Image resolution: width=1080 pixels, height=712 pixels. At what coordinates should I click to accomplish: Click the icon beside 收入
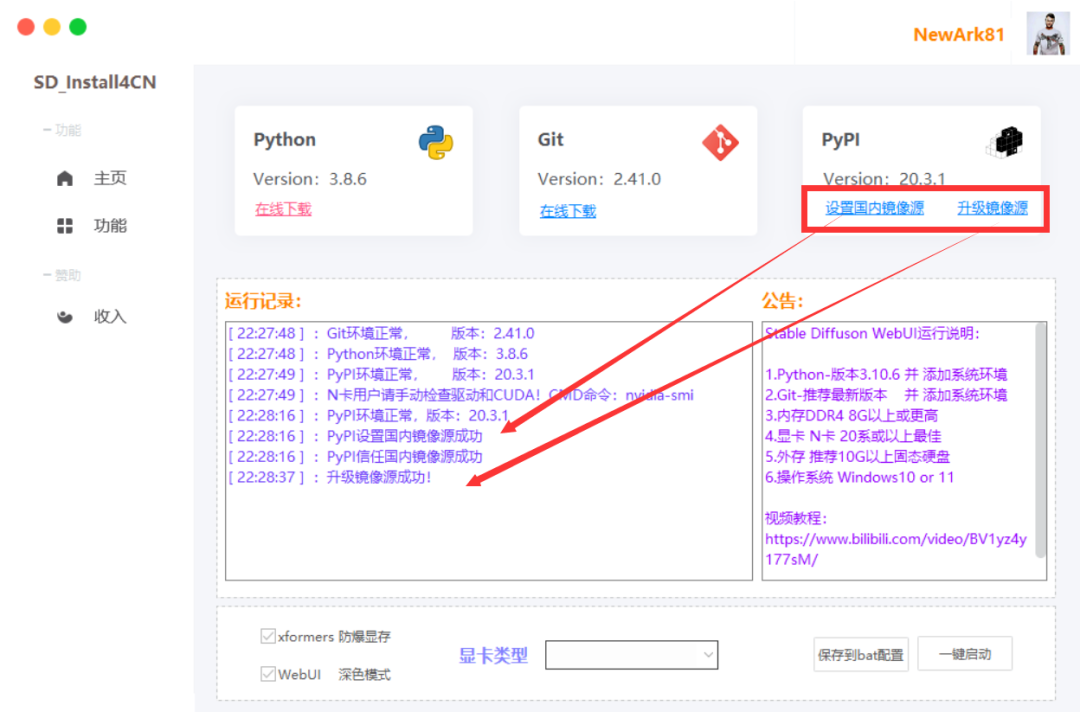point(65,317)
